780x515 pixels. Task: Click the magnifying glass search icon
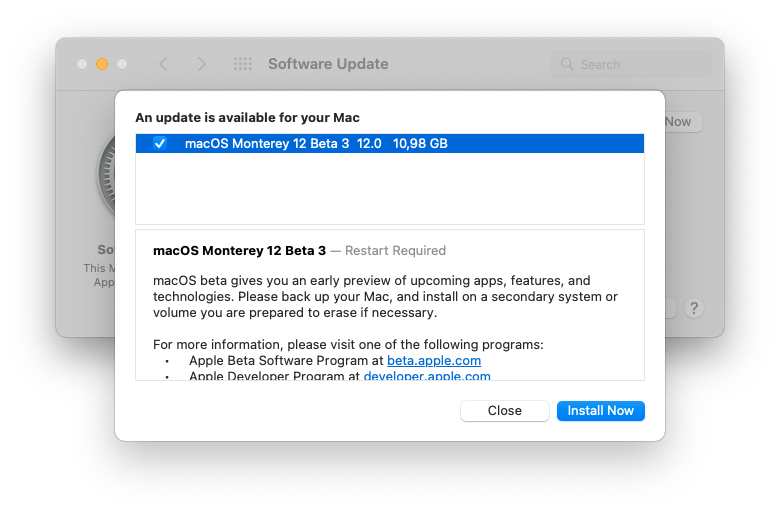coord(568,64)
